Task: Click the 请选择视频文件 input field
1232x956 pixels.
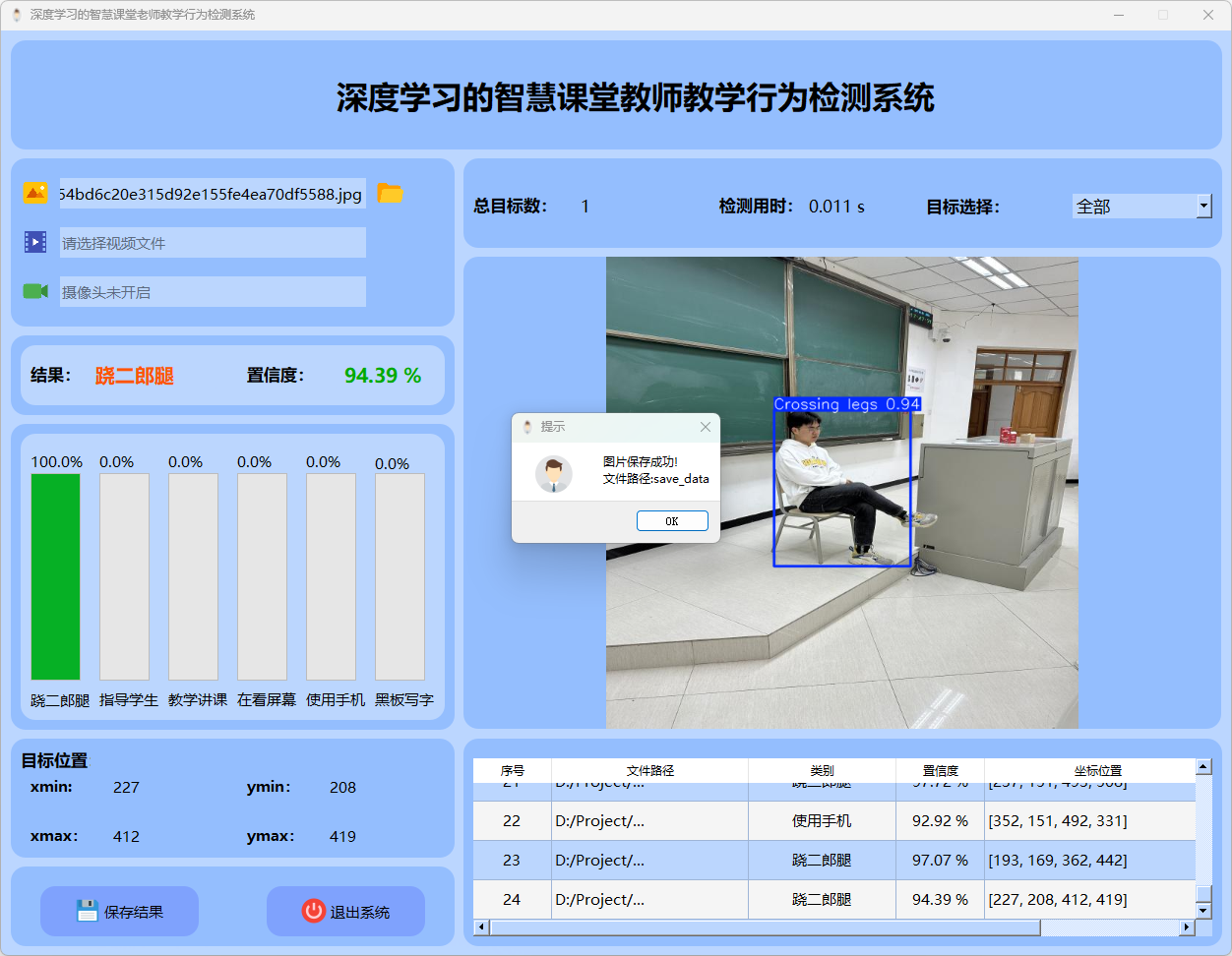Action: [213, 243]
